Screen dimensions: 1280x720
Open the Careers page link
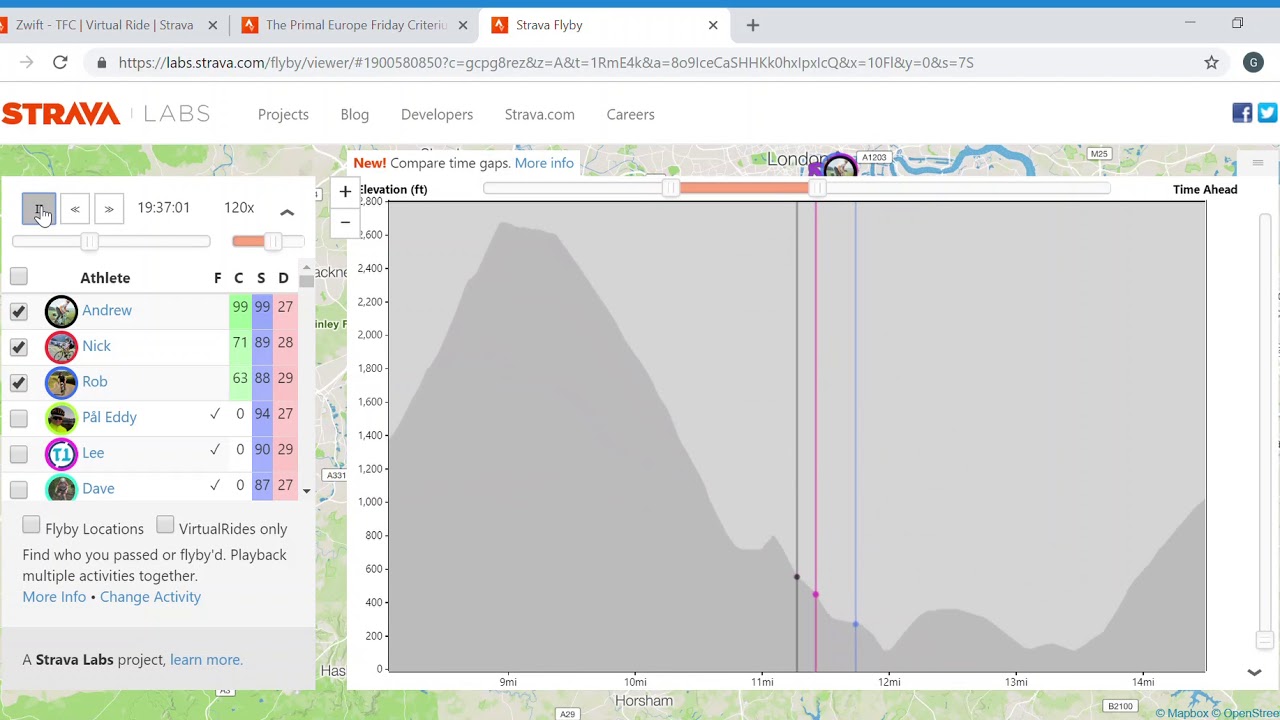(631, 114)
